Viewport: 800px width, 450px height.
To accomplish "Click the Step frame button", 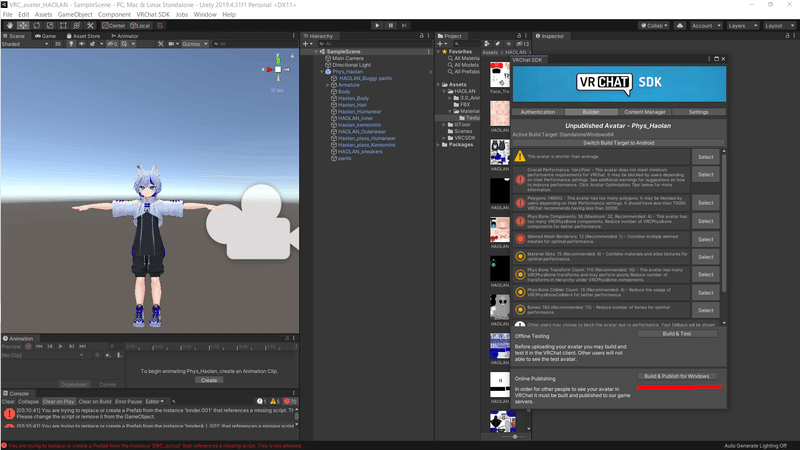I will click(x=404, y=26).
